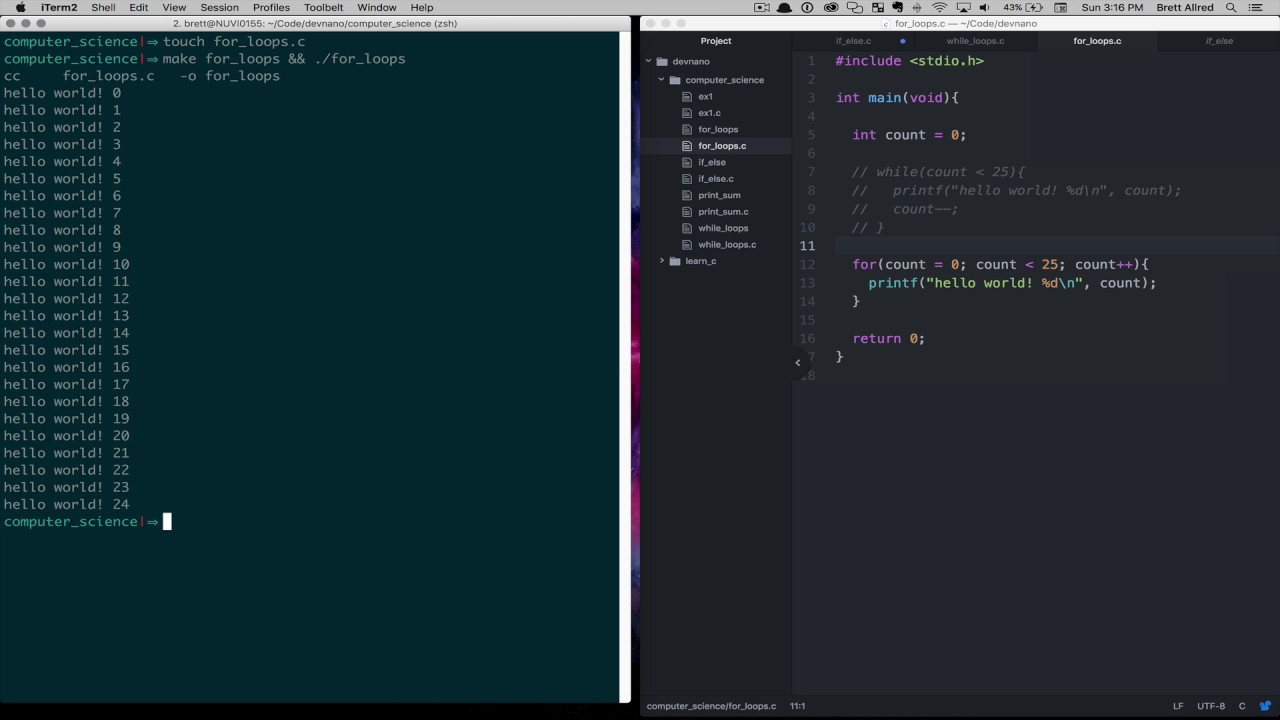
Task: Open the Evernote menu bar icon
Action: [898, 7]
